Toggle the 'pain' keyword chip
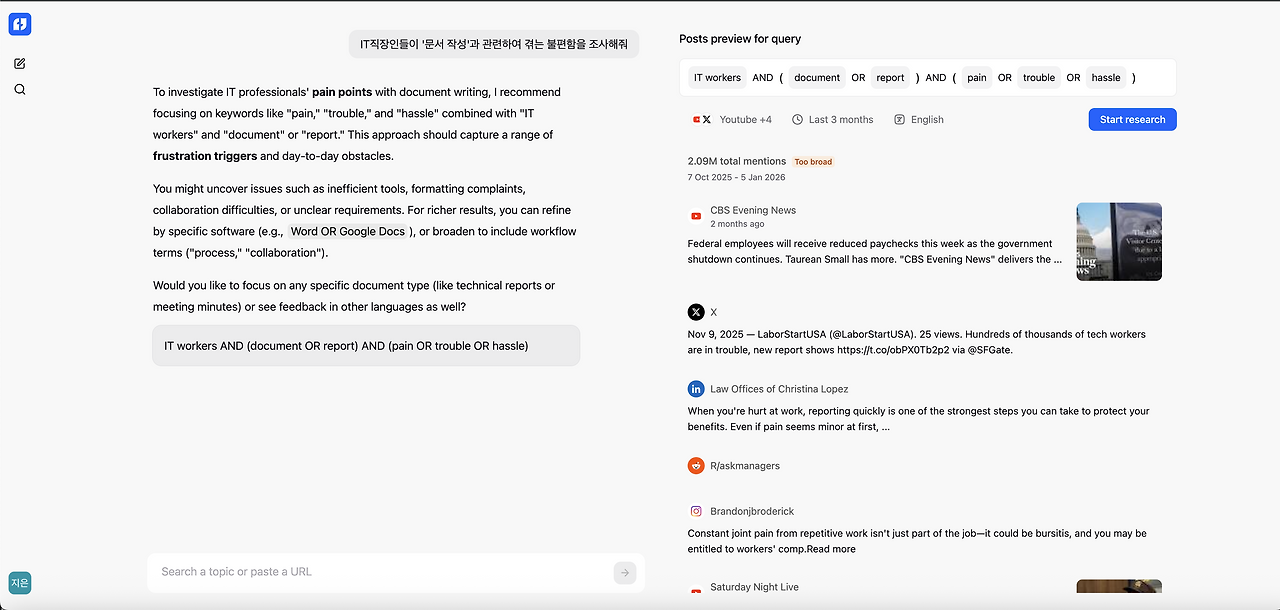This screenshot has height=610, width=1280. (x=976, y=77)
